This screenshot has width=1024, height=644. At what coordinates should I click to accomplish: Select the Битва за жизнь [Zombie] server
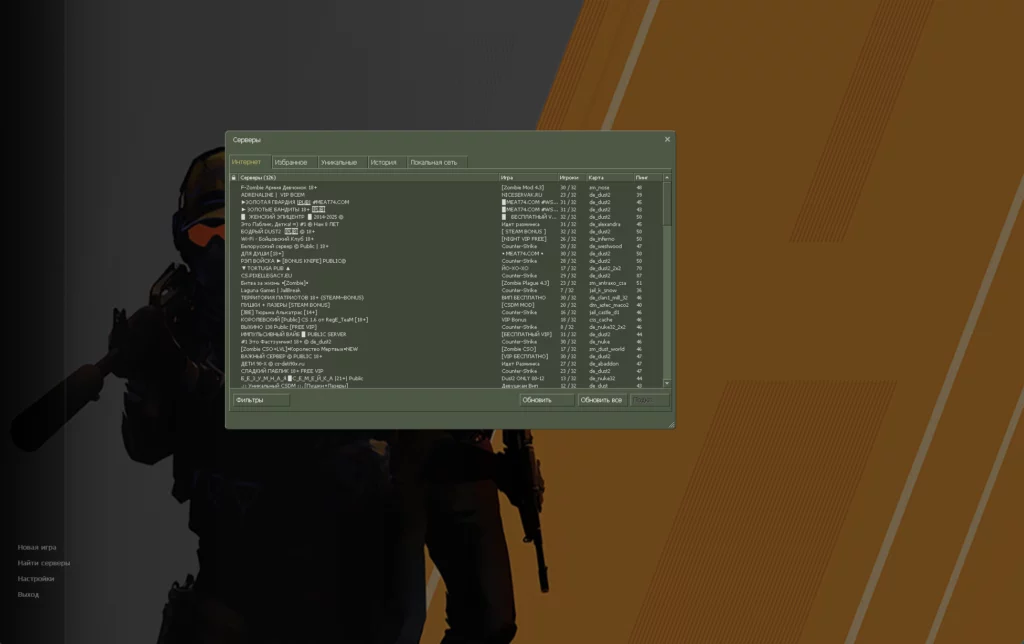pos(446,283)
